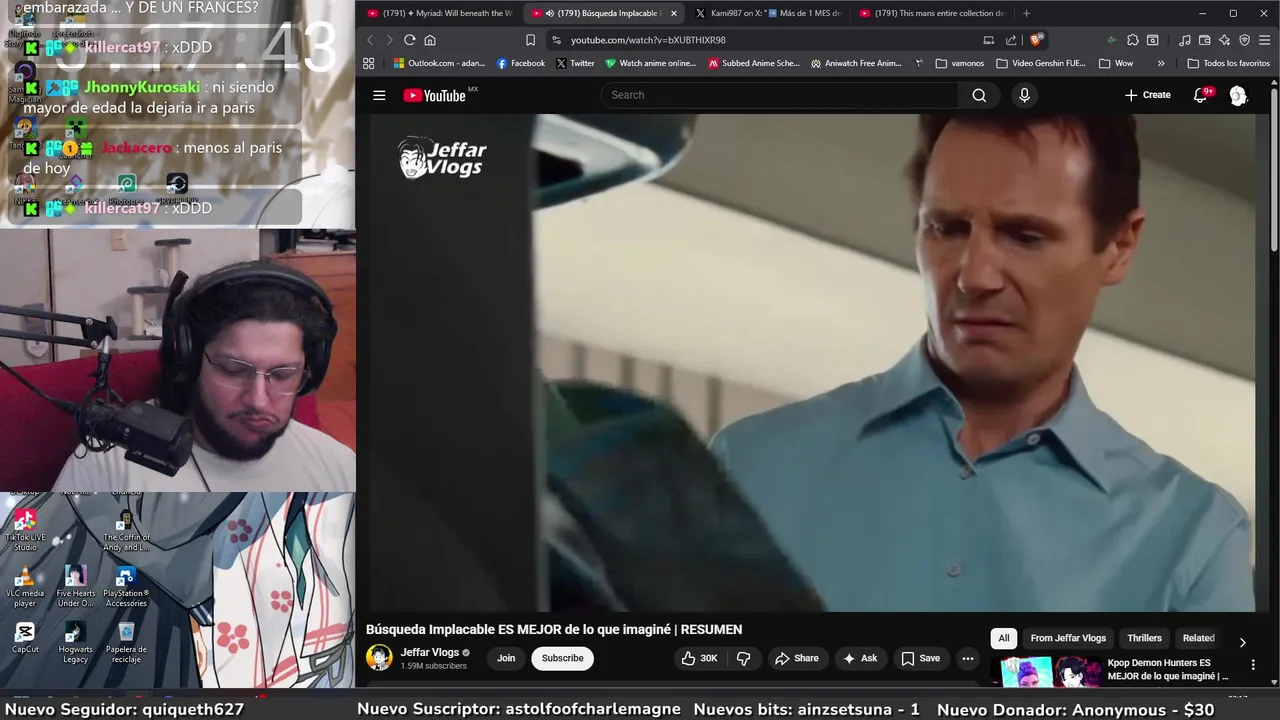Open the Video Genshin FUE bookmarks folder

(x=1040, y=63)
